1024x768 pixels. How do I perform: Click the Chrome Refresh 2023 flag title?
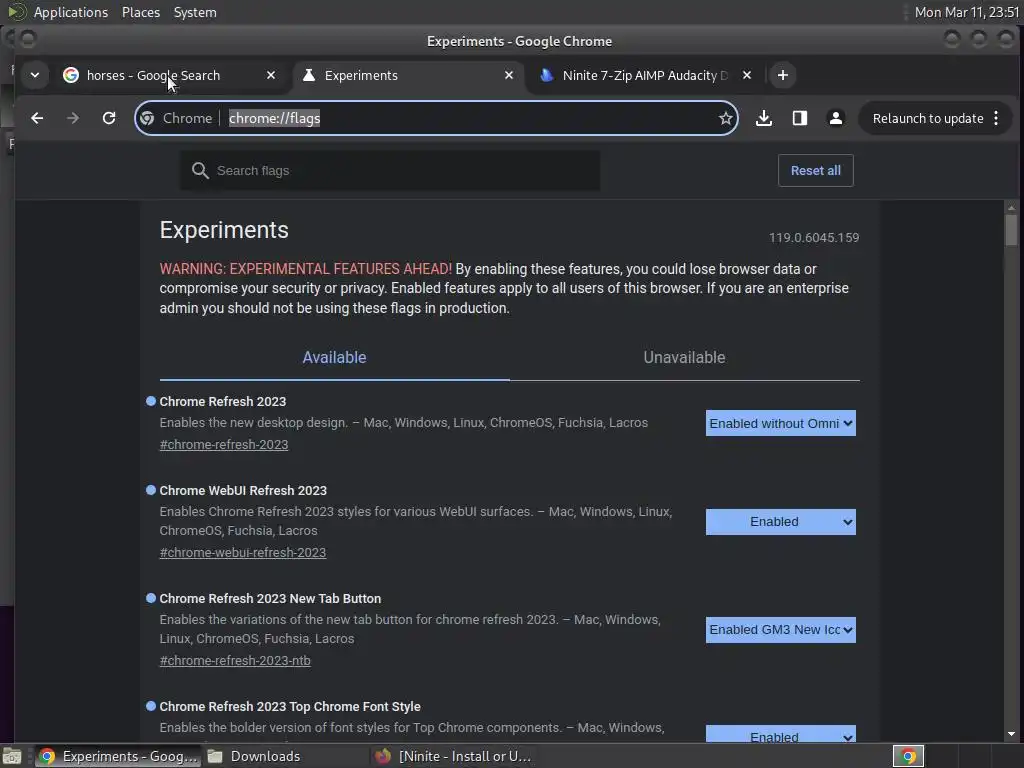[x=223, y=402]
